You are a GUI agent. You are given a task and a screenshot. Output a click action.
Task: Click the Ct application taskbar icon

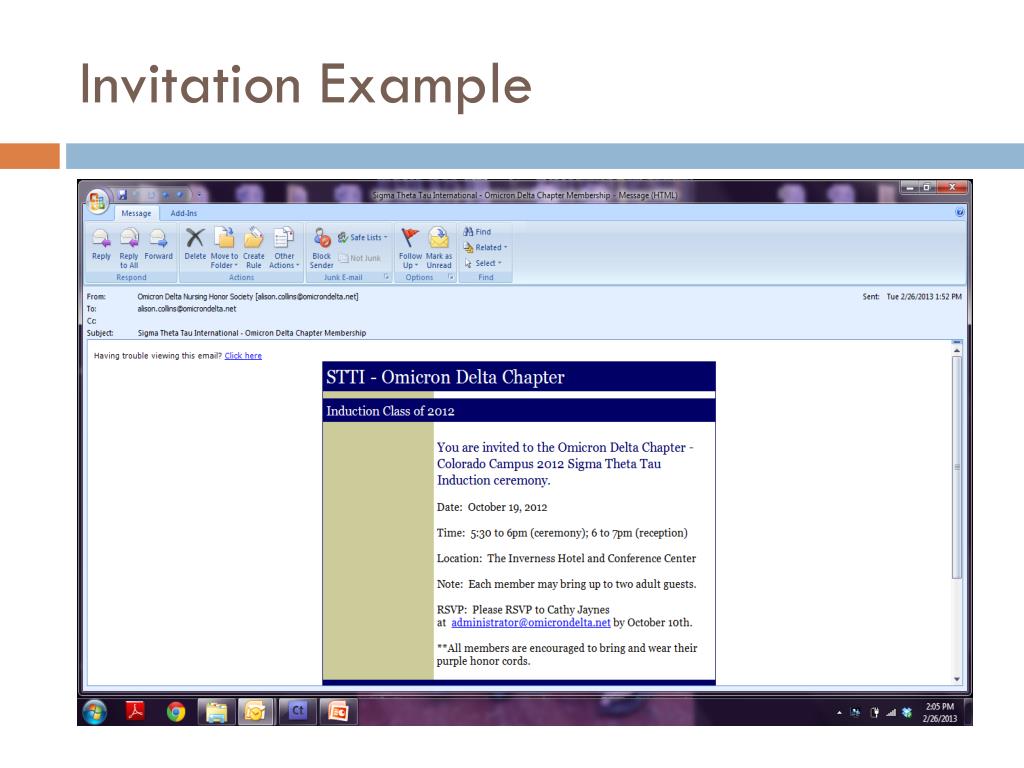coord(298,711)
